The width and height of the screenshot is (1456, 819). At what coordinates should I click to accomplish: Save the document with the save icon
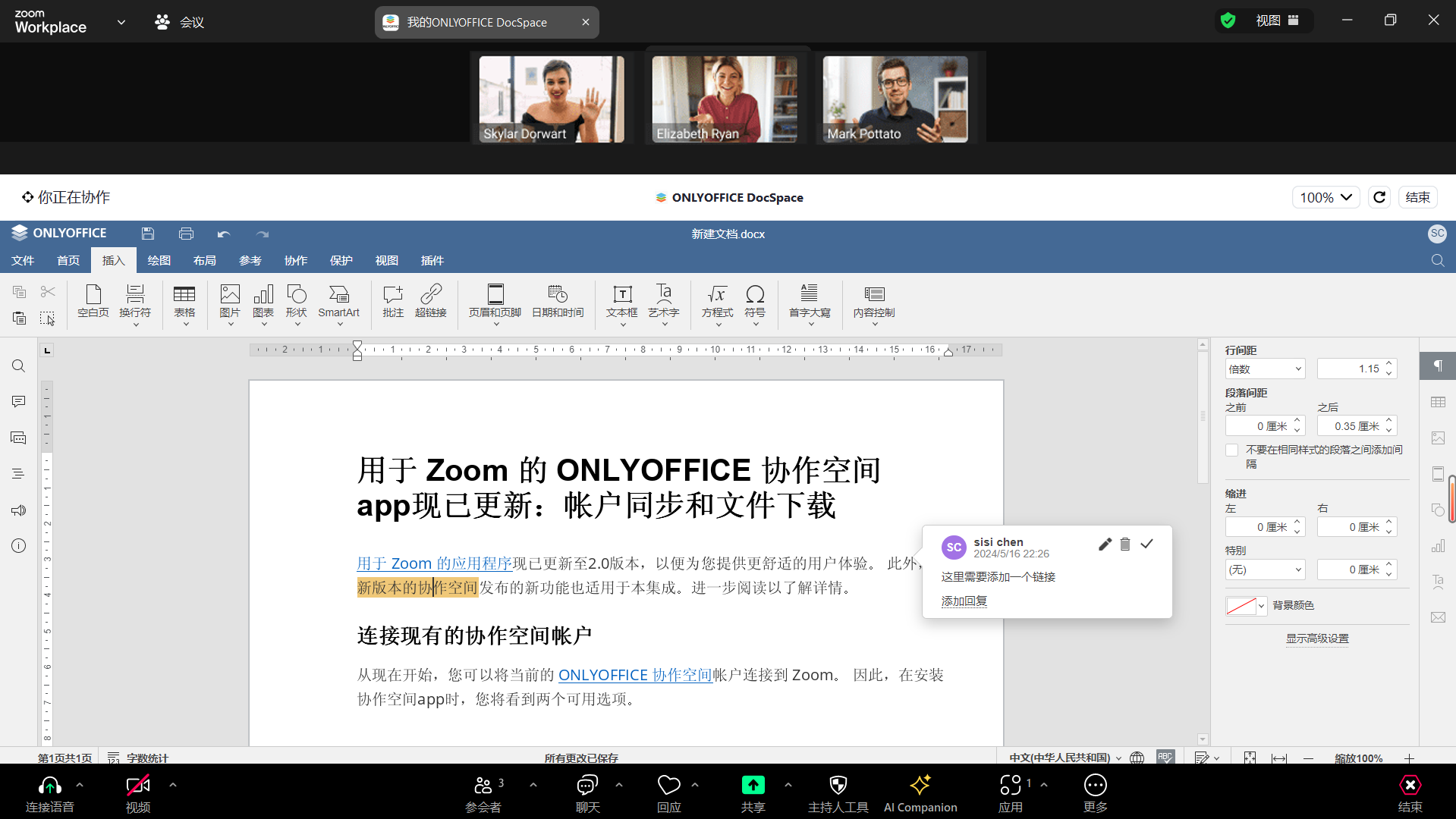(x=147, y=234)
